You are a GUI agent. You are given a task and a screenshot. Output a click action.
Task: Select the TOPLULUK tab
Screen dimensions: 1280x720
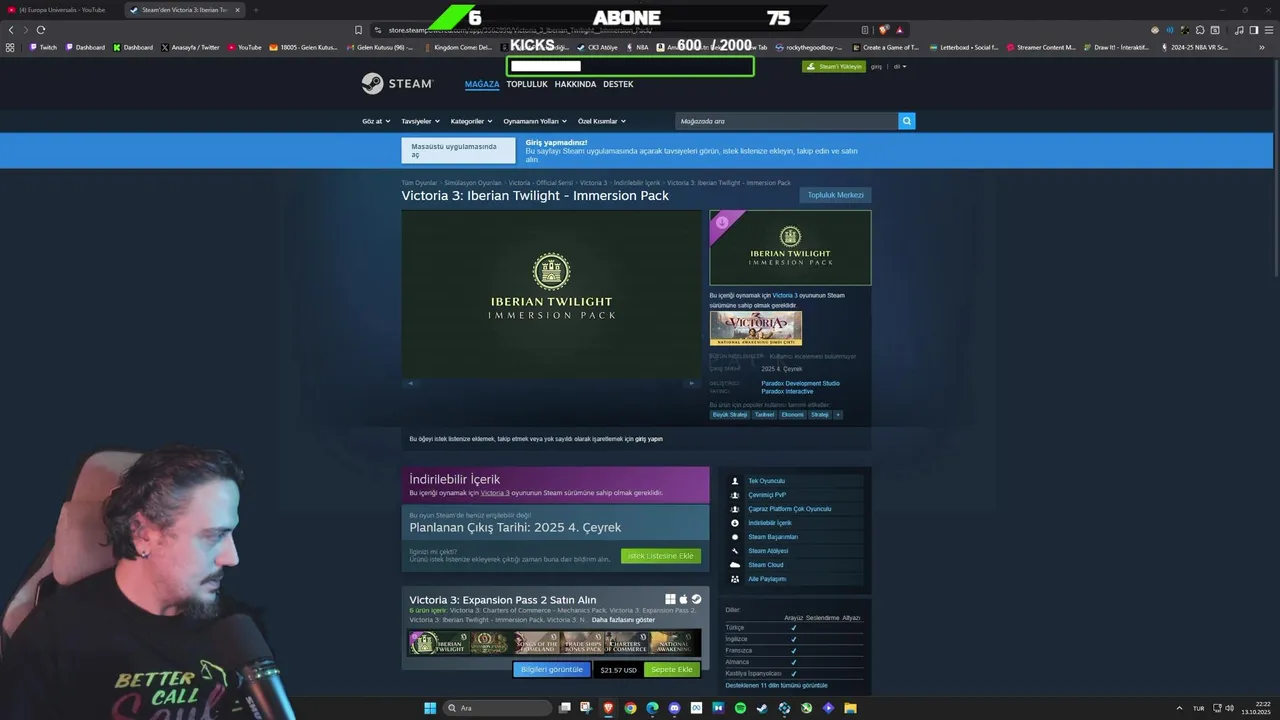point(527,84)
